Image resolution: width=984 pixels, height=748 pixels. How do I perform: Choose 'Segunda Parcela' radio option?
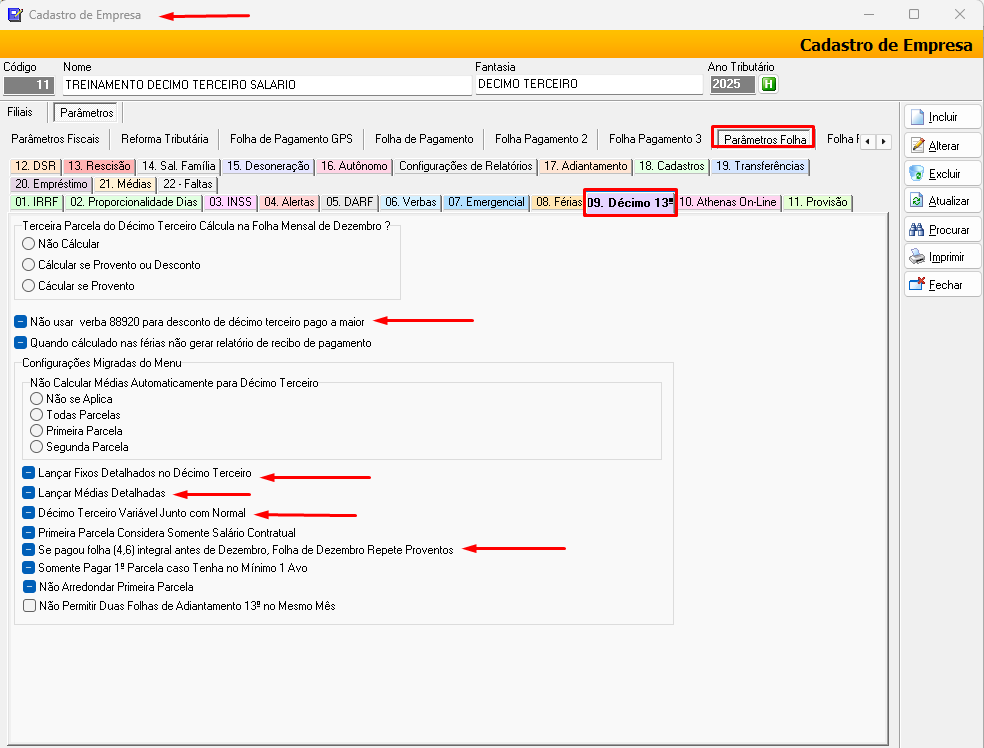tap(37, 447)
